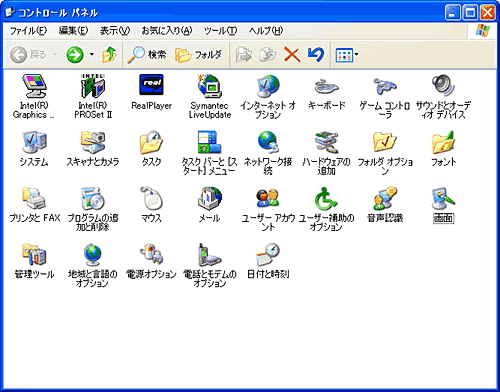Image resolution: width=500 pixels, height=392 pixels.
Task: Click the Copy To toolbar icon
Action: tap(268, 55)
